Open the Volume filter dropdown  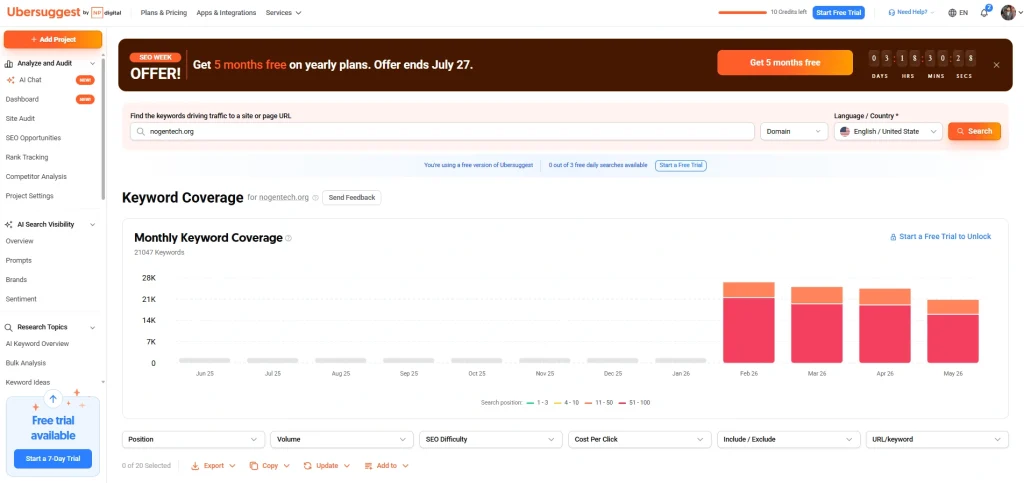click(342, 440)
